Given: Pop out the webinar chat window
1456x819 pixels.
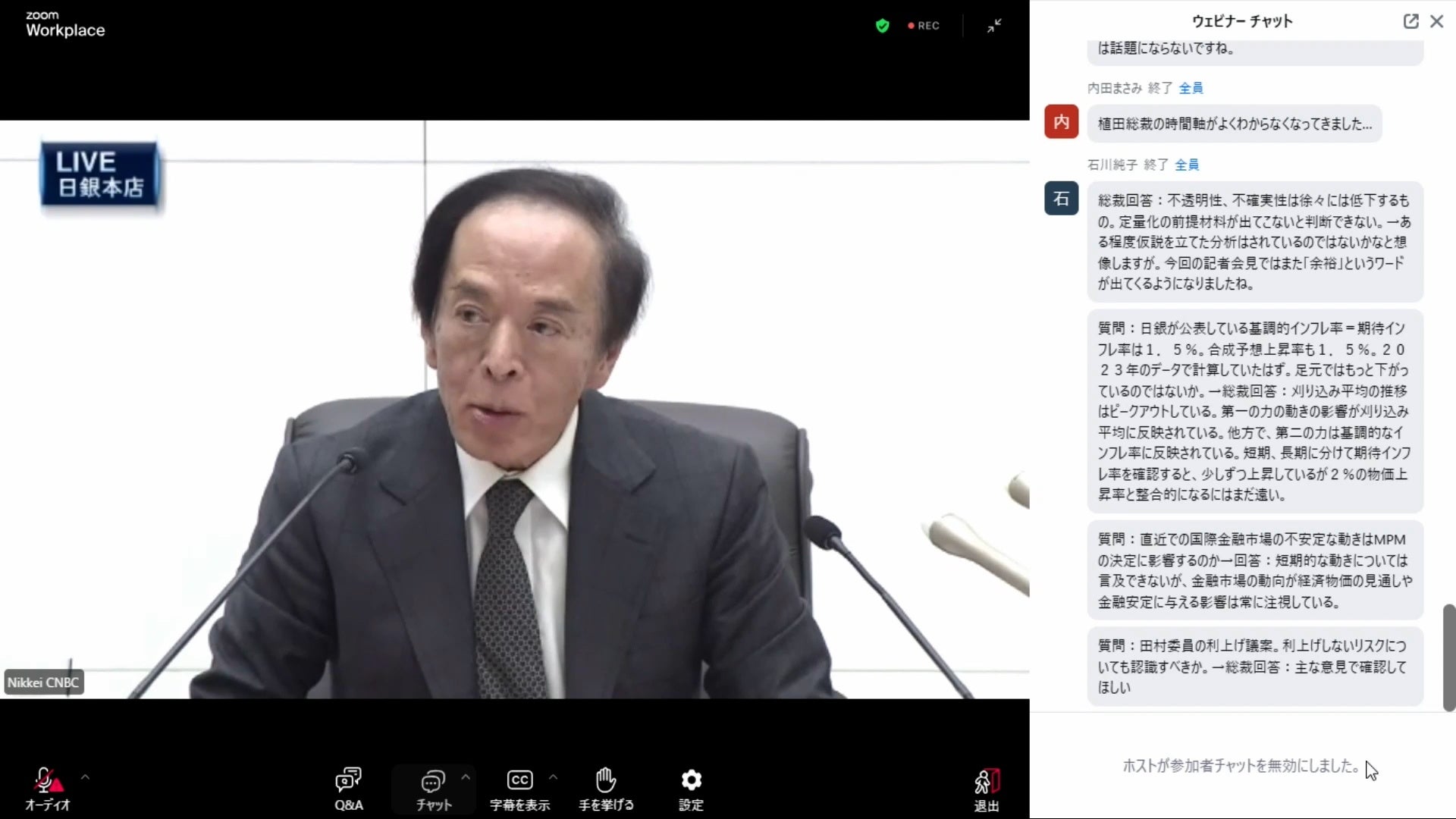Looking at the screenshot, I should (x=1410, y=21).
